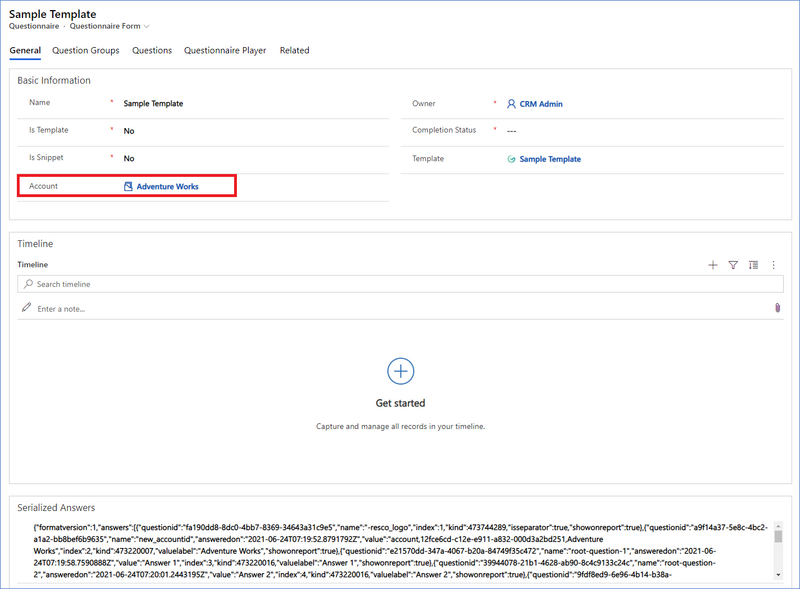Click the timeline sort order icon
Image resolution: width=800 pixels, height=589 pixels.
(753, 265)
